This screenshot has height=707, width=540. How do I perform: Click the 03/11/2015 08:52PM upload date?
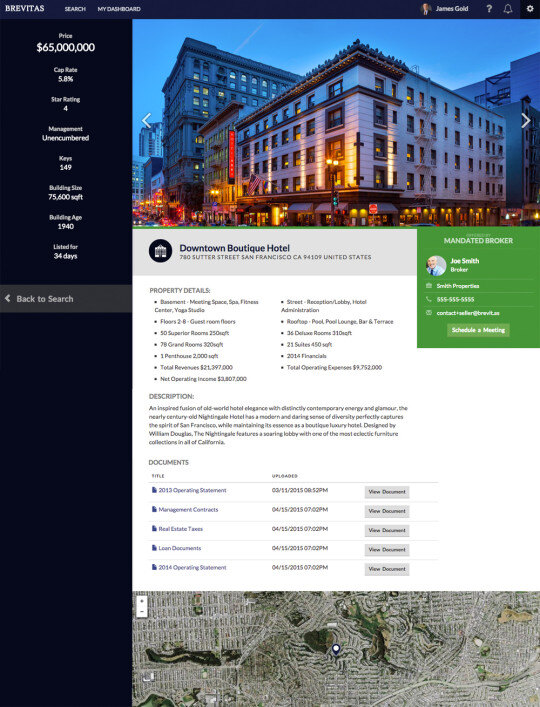pos(300,490)
